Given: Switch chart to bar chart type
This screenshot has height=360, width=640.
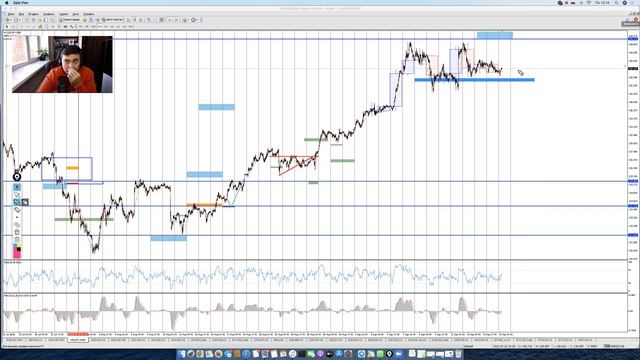Looking at the screenshot, I should point(128,20).
